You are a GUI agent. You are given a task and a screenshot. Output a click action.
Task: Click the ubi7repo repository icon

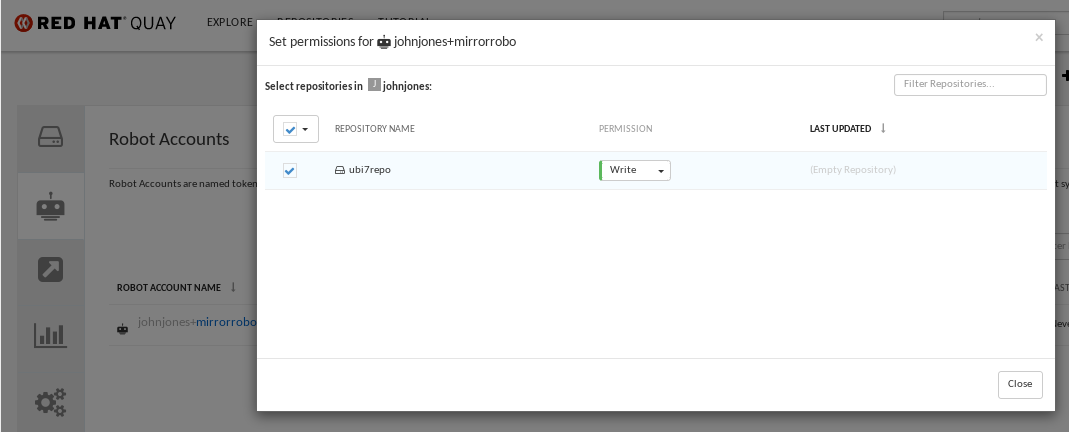pyautogui.click(x=340, y=170)
